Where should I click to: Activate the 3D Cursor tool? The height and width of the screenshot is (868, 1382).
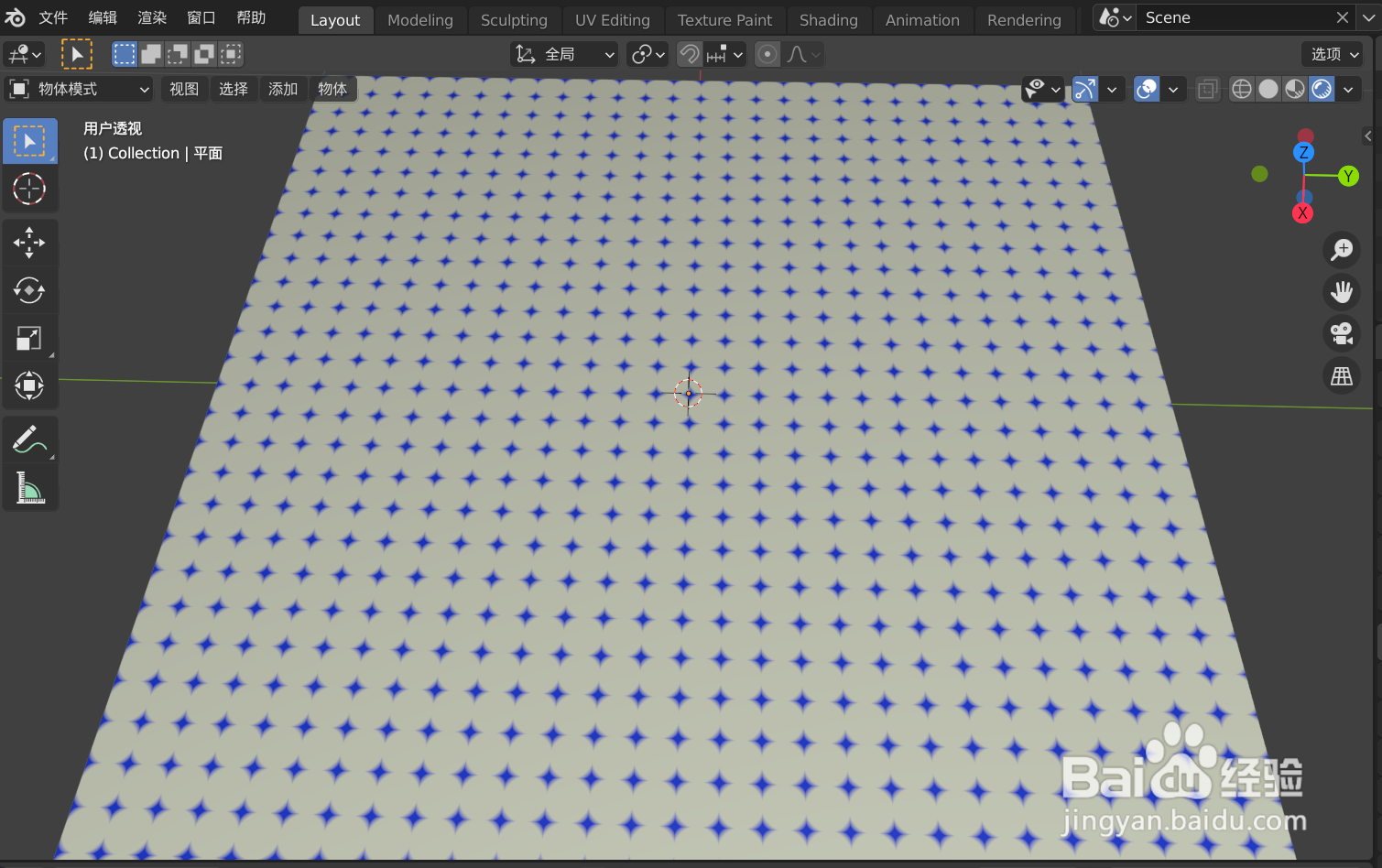click(30, 190)
